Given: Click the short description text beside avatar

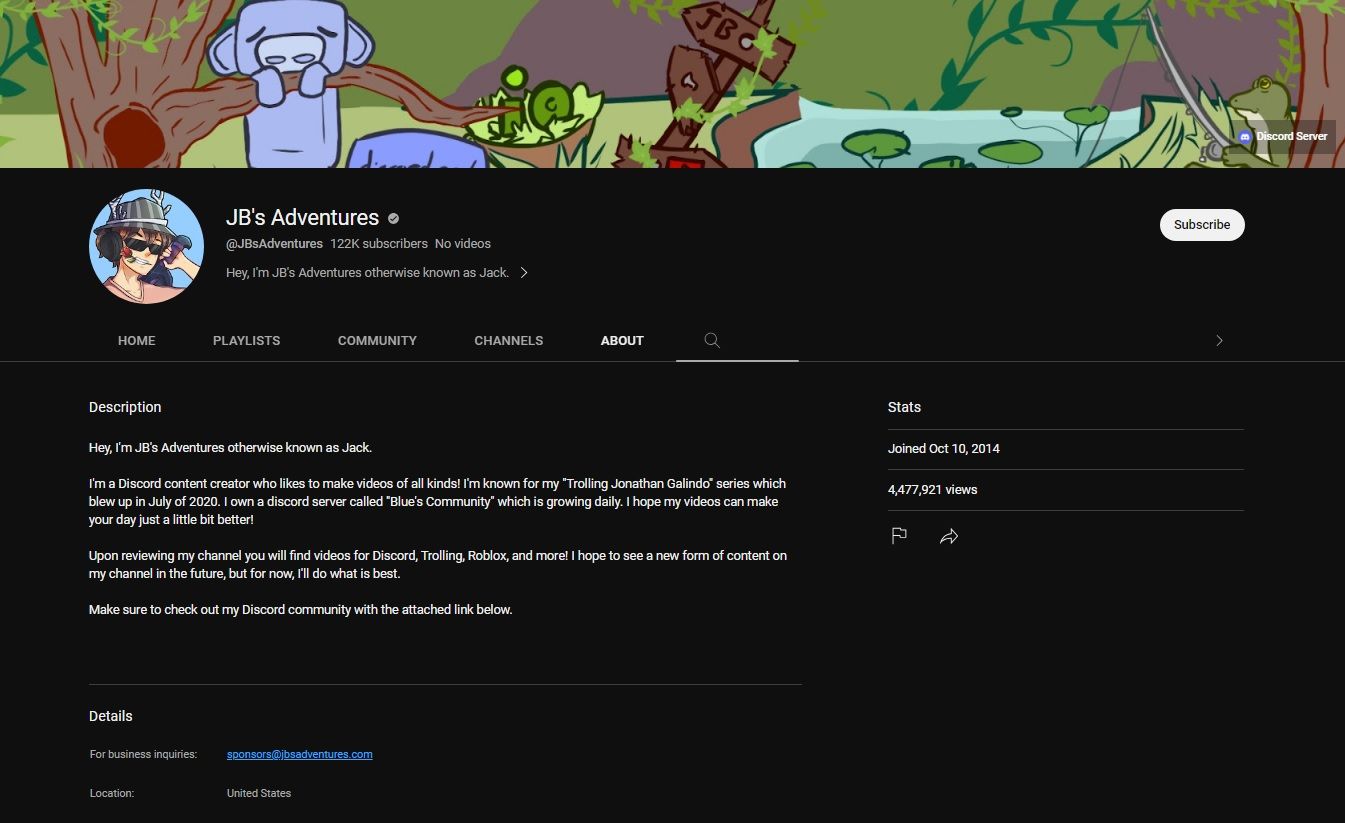Looking at the screenshot, I should coord(368,272).
